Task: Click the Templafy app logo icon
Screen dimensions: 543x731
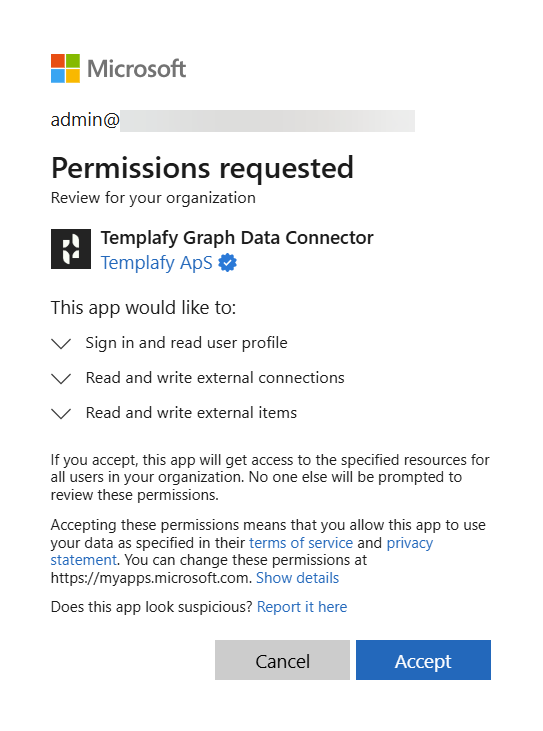Action: coord(71,249)
